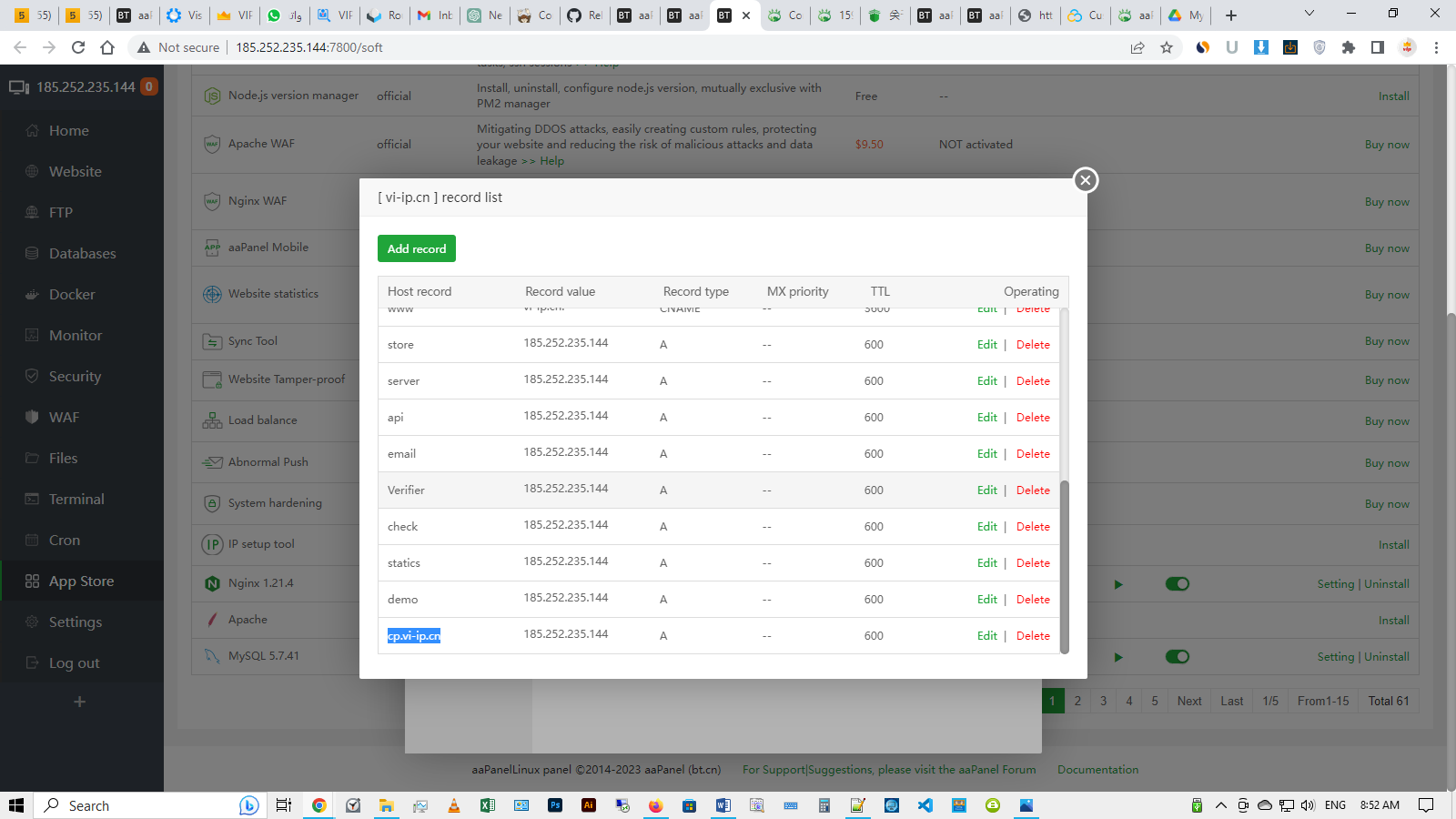
Task: Click the MySQL play arrow icon
Action: (x=1118, y=657)
